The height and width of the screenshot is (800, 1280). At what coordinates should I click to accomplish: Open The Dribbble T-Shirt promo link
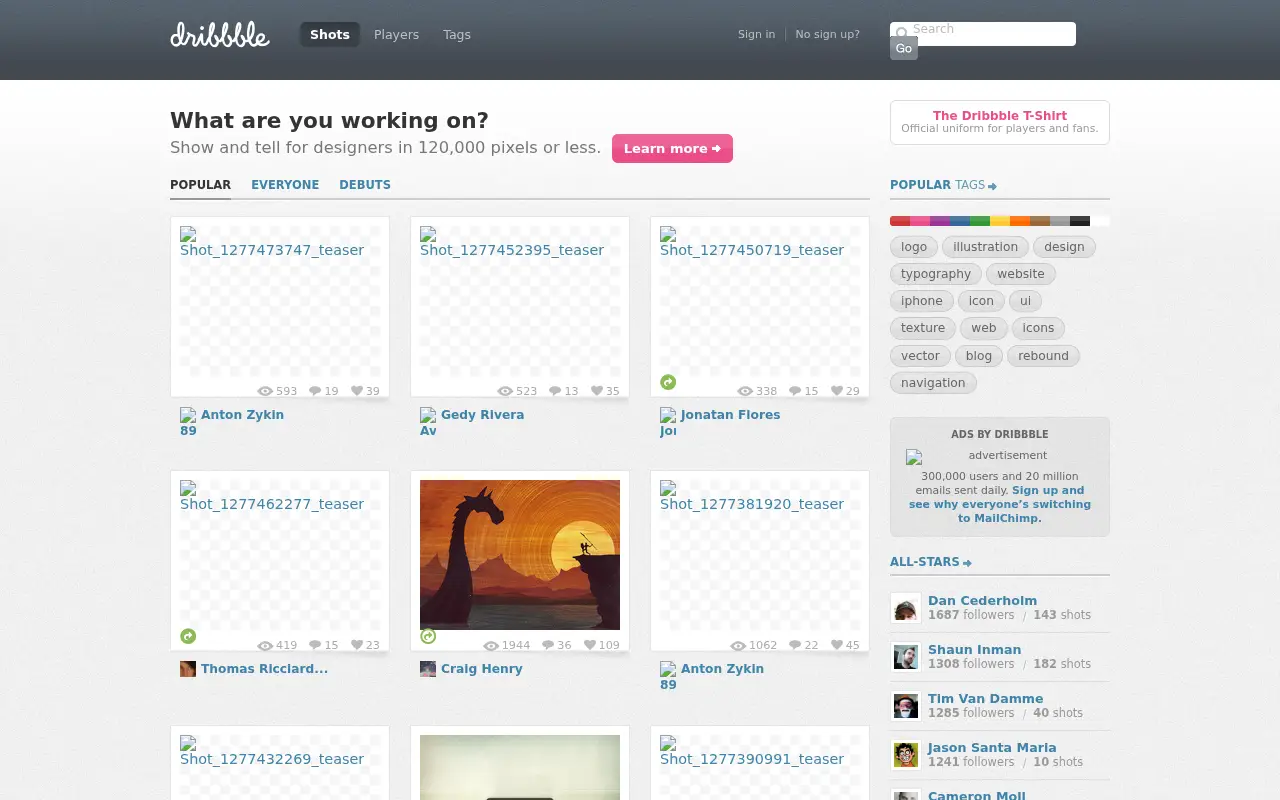click(x=1000, y=122)
